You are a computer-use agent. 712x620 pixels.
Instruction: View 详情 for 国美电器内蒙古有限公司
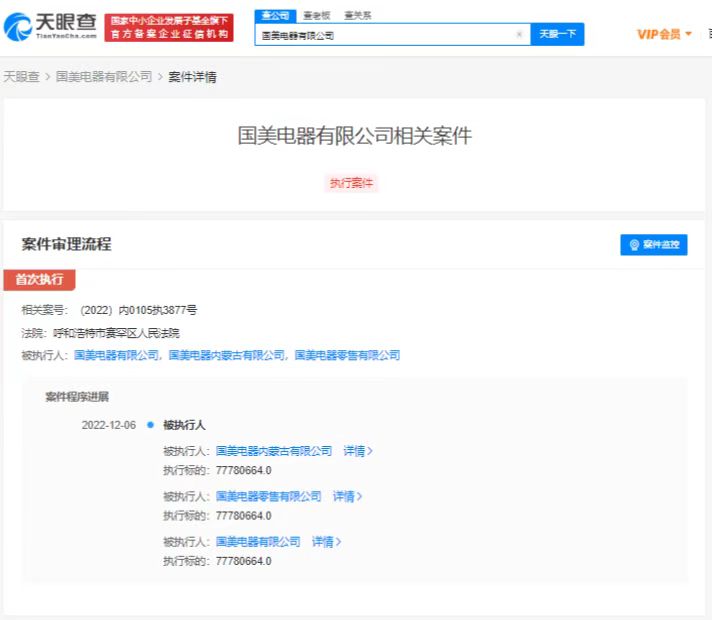[x=358, y=451]
